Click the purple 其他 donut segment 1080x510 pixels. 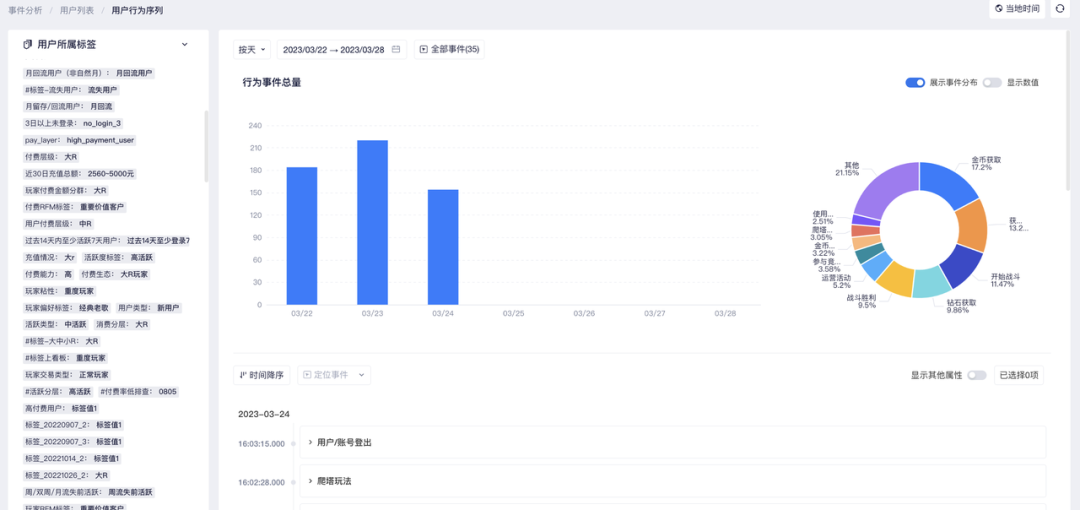click(887, 188)
